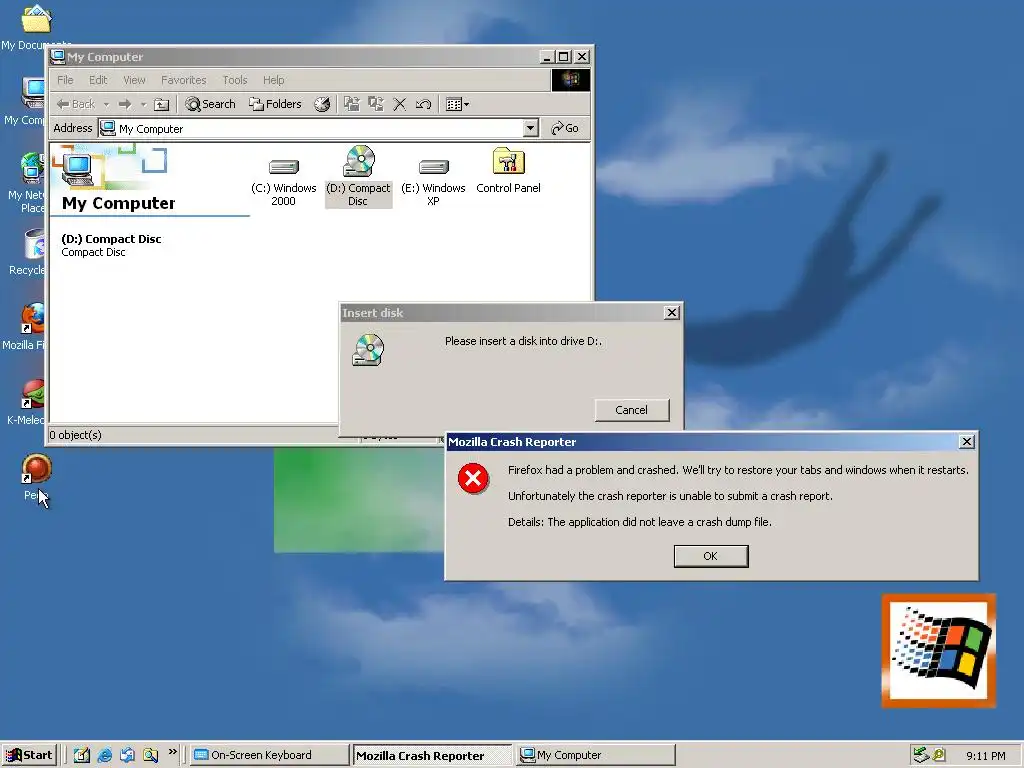This screenshot has width=1024, height=768.
Task: Expand the Address bar dropdown arrow
Action: (531, 129)
